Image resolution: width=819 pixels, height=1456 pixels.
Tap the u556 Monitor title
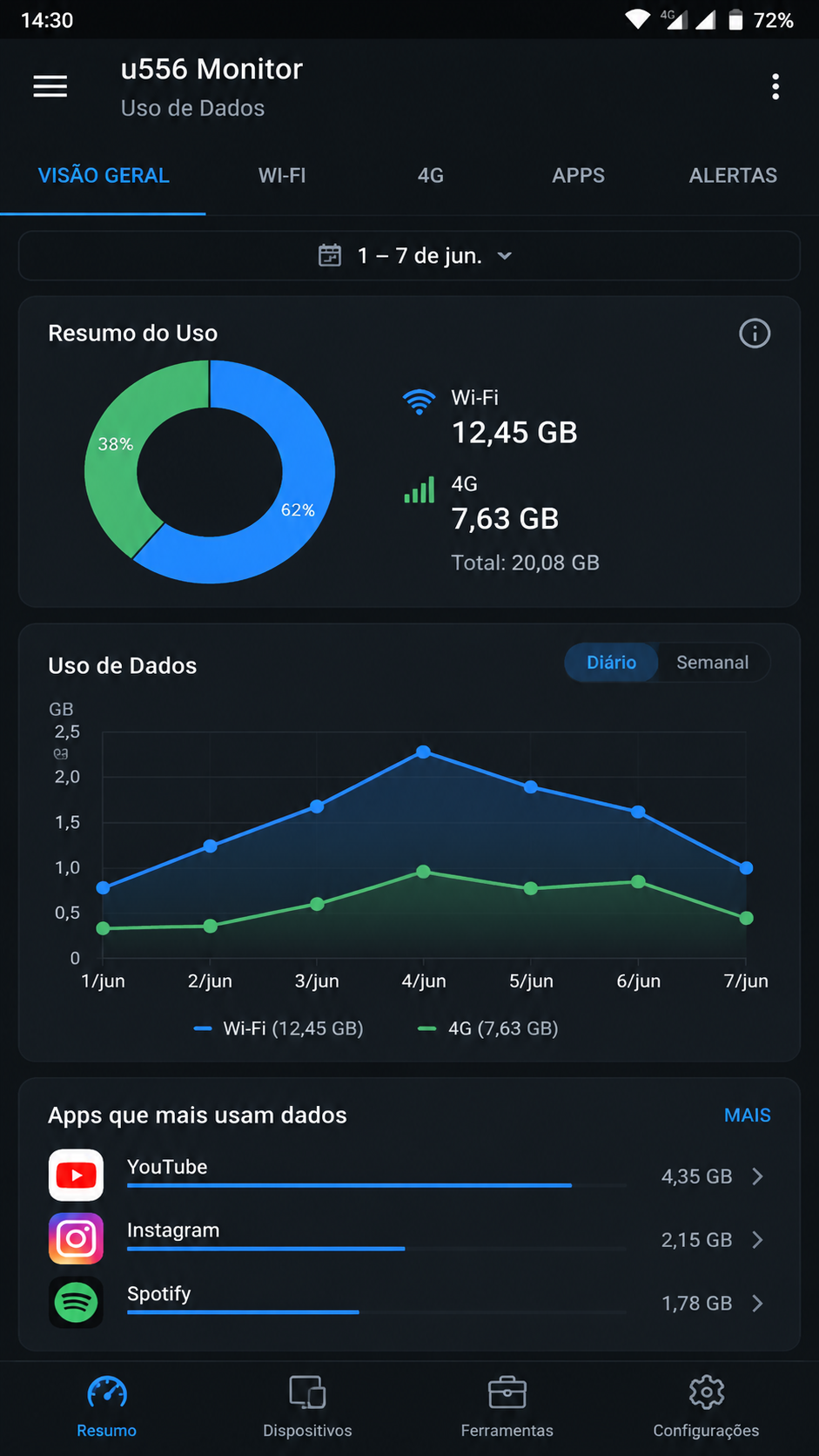click(x=211, y=69)
